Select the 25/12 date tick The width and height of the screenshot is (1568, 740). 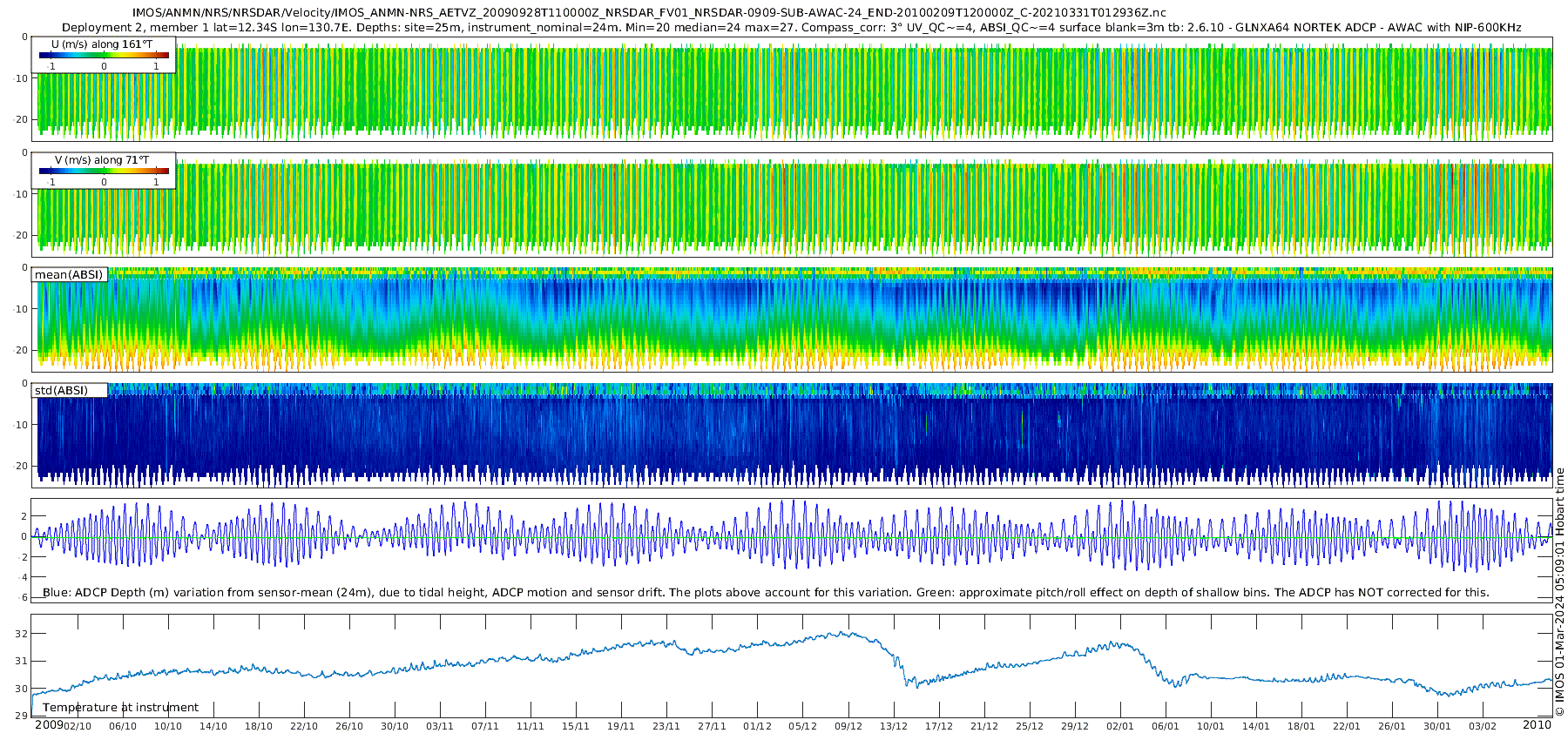click(1030, 726)
